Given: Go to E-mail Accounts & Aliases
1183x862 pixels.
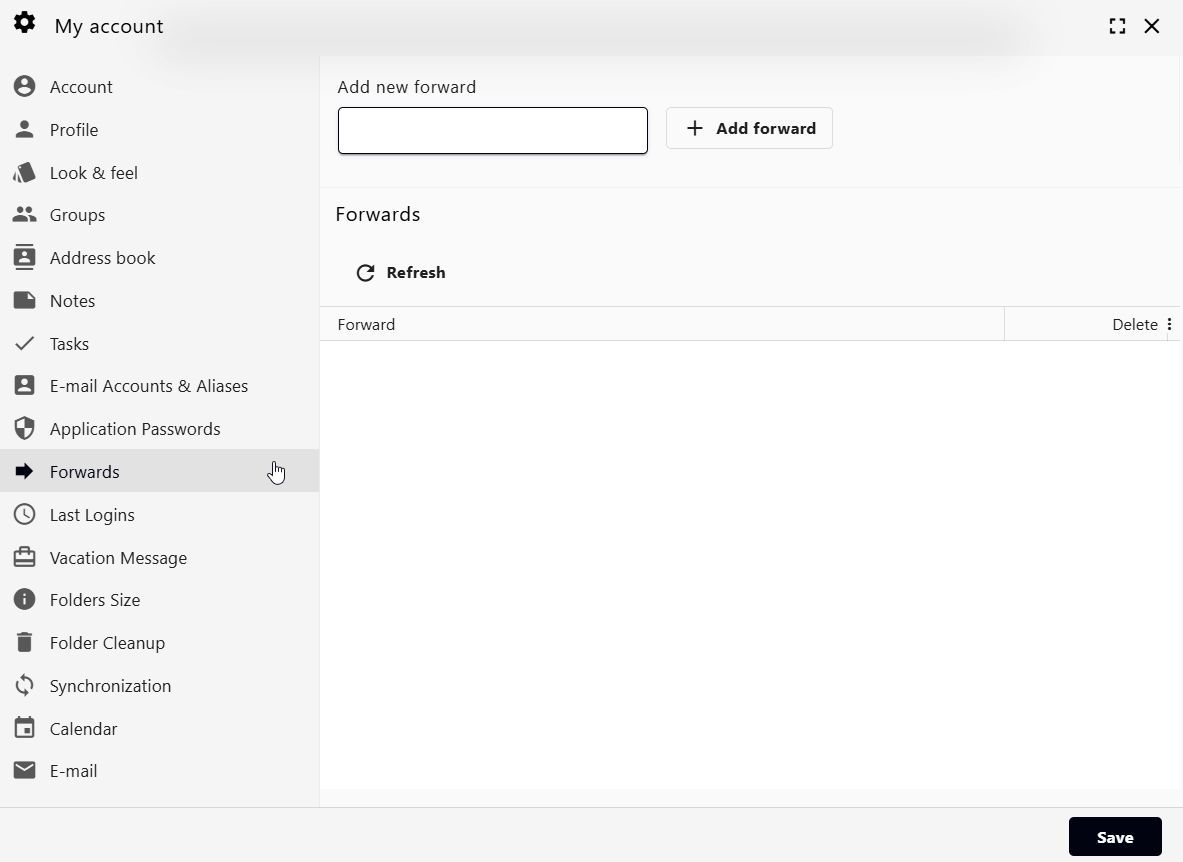Looking at the screenshot, I should tap(148, 386).
